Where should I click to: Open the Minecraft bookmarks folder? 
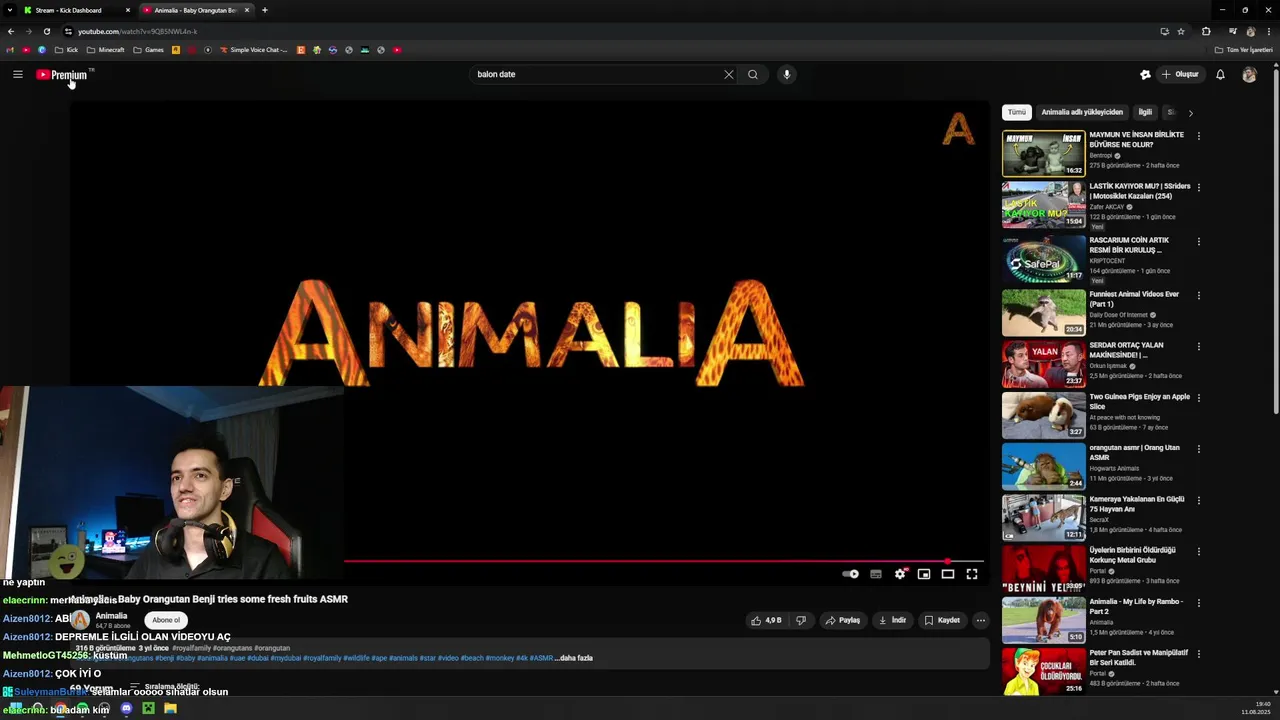click(106, 50)
